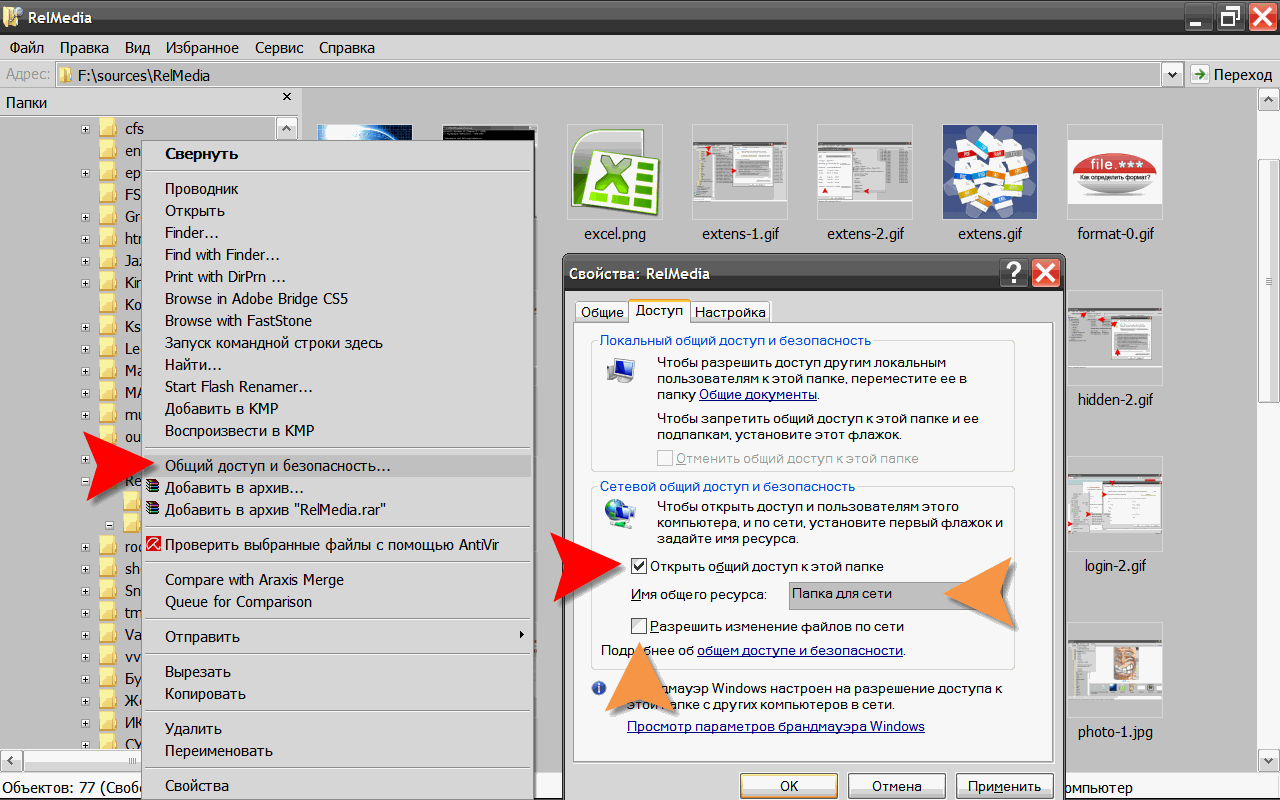Select the extens.gif thumbnail icon
The image size is (1280, 800).
(989, 171)
